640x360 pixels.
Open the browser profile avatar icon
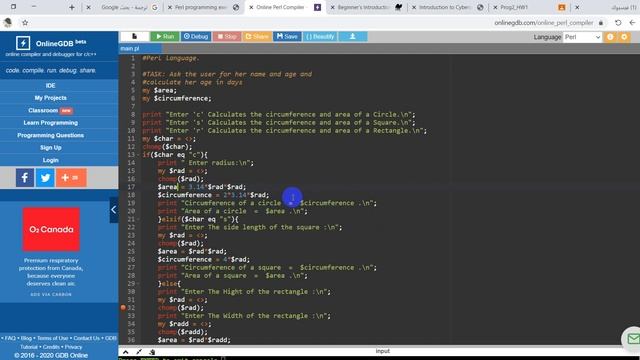click(x=8, y=23)
